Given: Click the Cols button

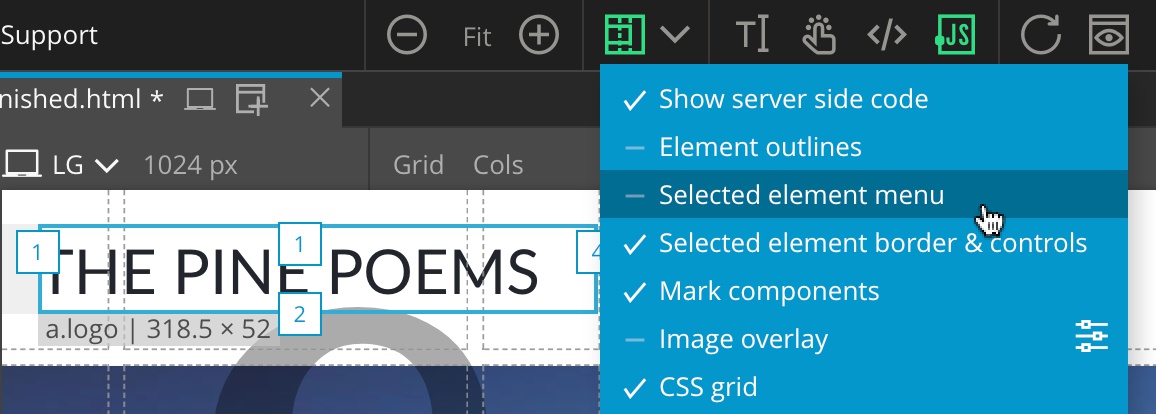Looking at the screenshot, I should click(x=498, y=165).
